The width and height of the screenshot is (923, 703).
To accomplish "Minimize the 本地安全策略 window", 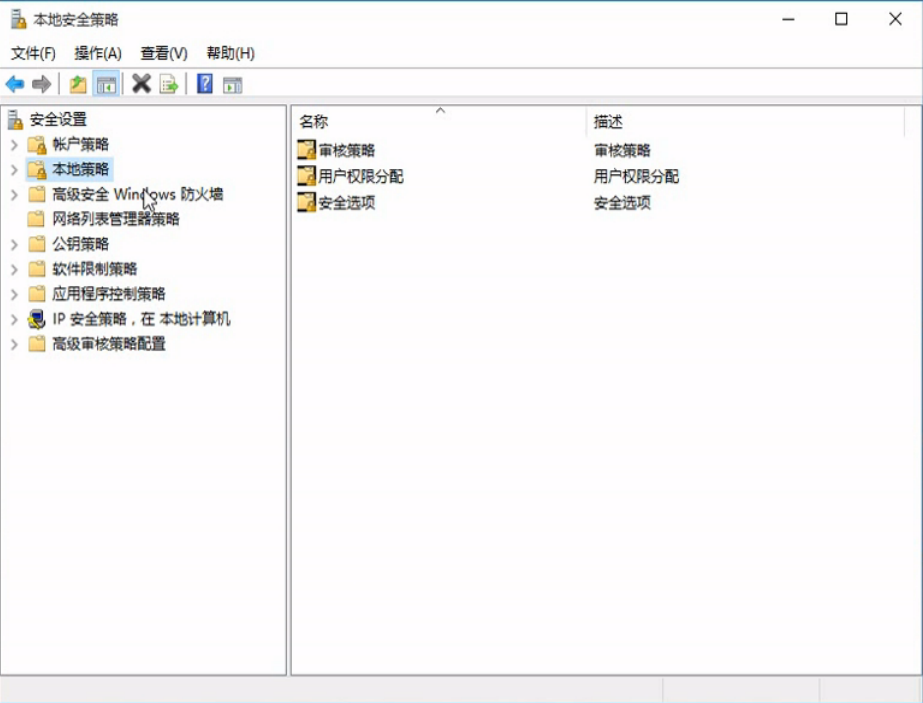I will coord(788,19).
